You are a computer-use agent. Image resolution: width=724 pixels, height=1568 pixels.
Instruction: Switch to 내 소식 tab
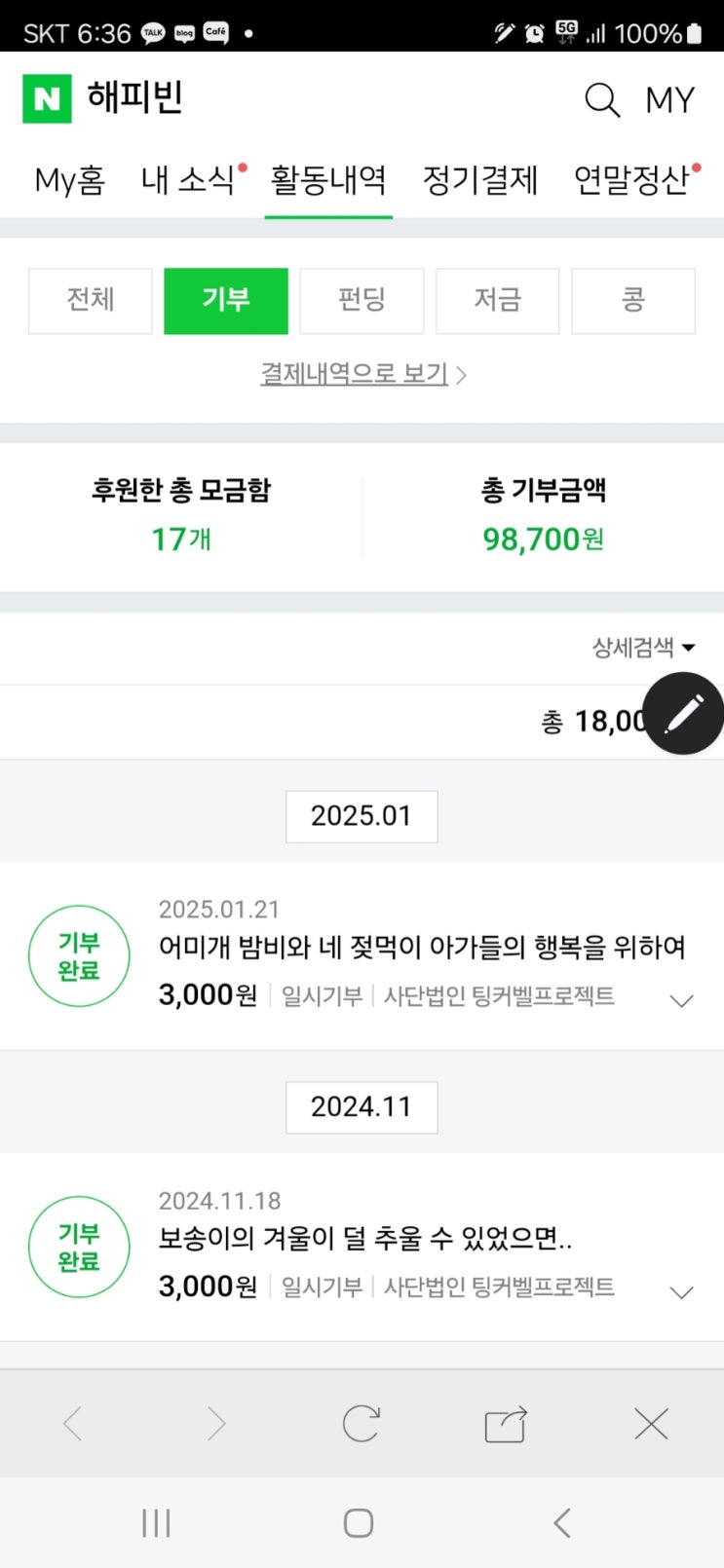click(x=188, y=180)
